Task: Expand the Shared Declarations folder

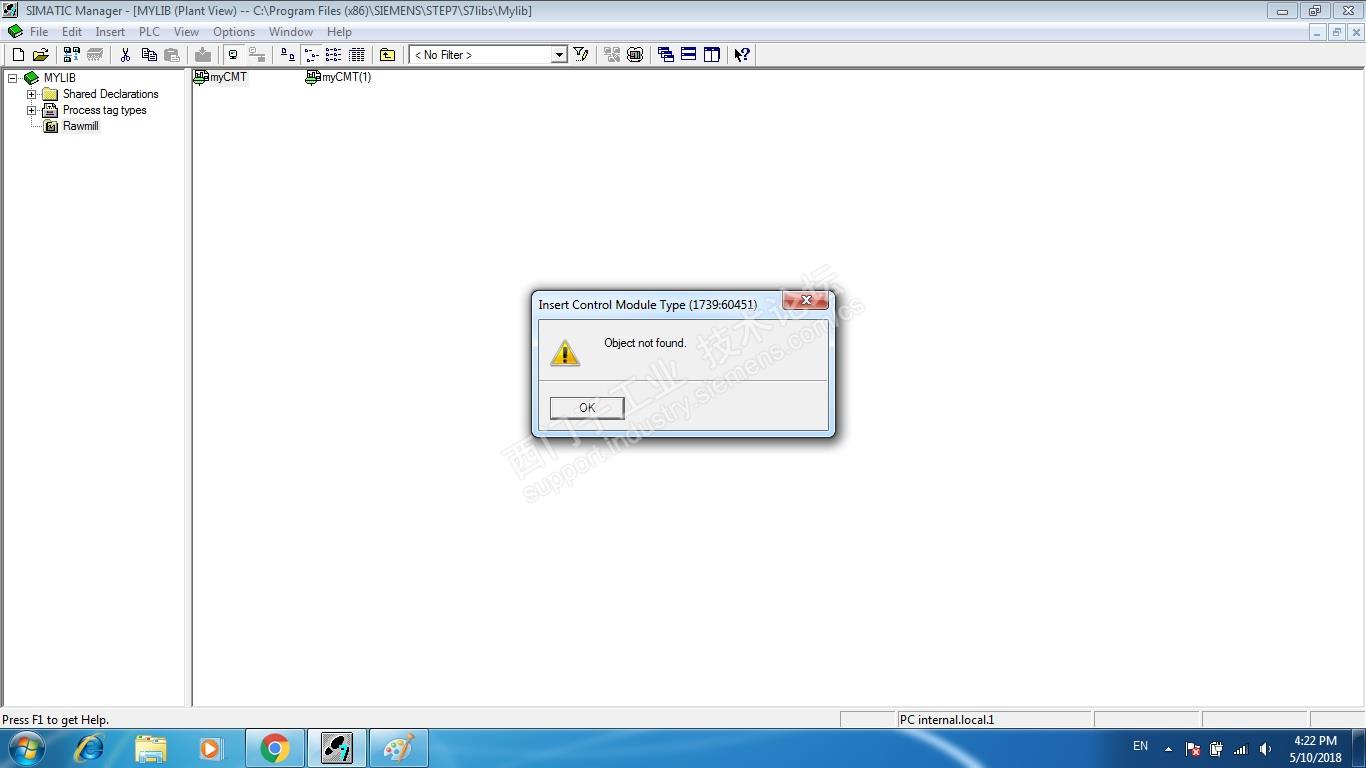Action: [x=31, y=94]
